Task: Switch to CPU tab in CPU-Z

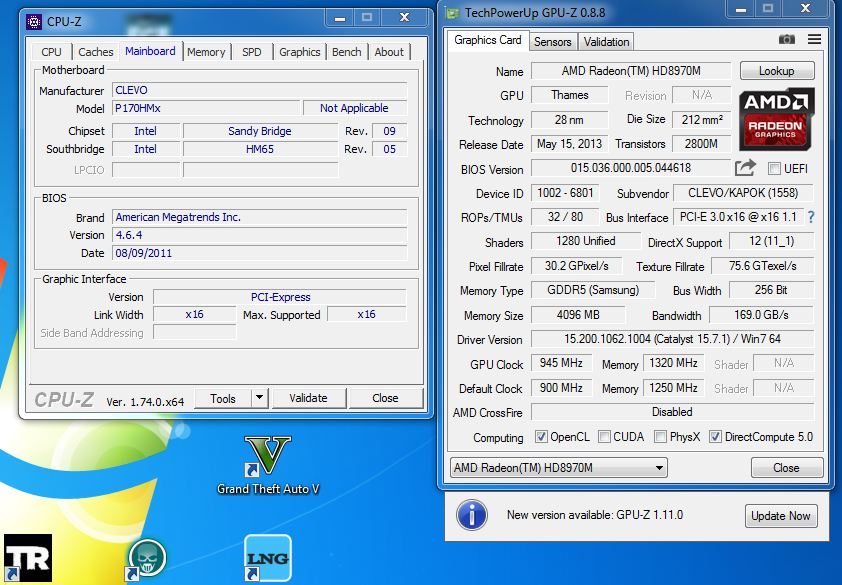Action: 51,52
